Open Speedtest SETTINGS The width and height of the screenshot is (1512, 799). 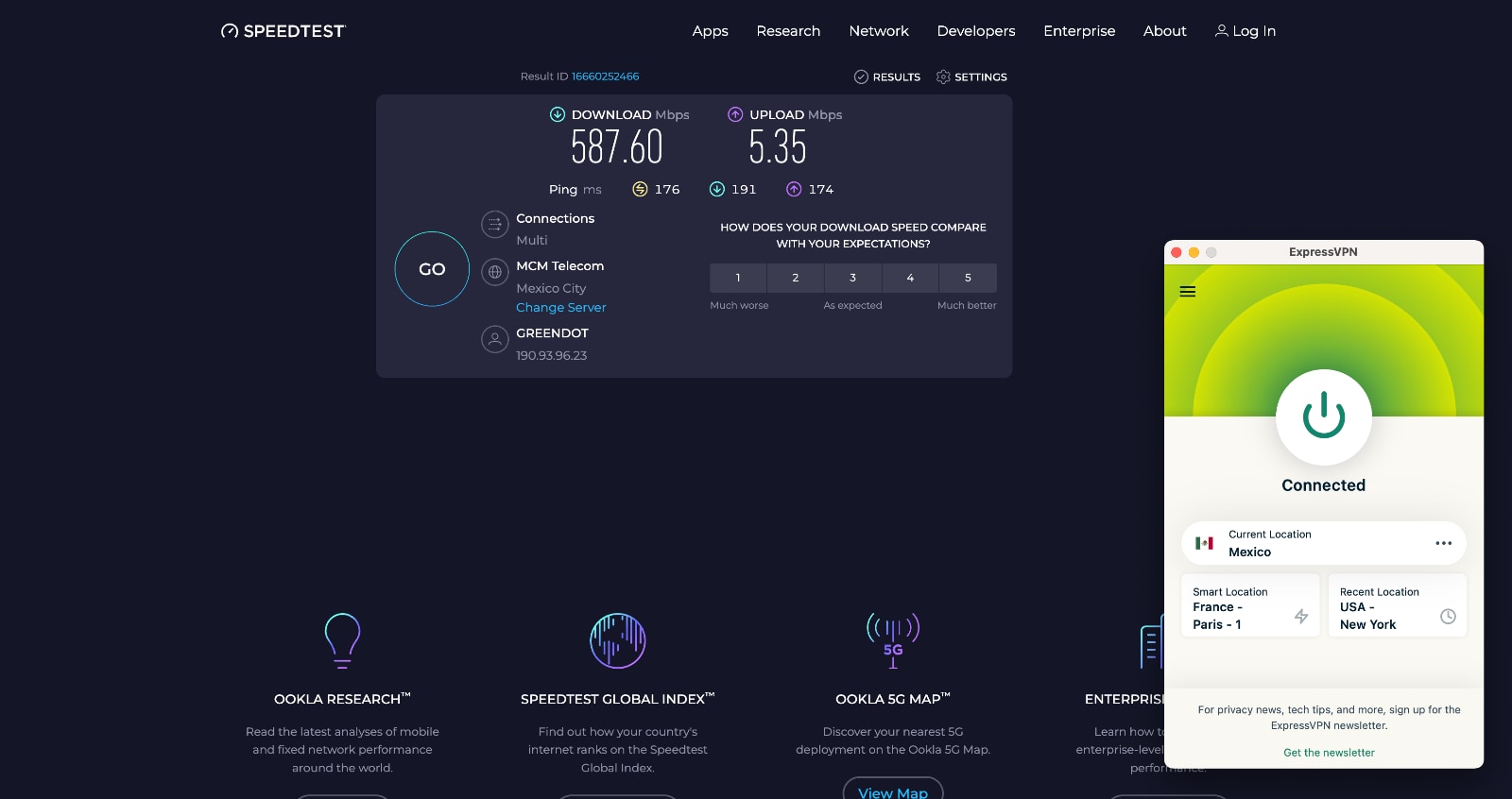(x=971, y=77)
